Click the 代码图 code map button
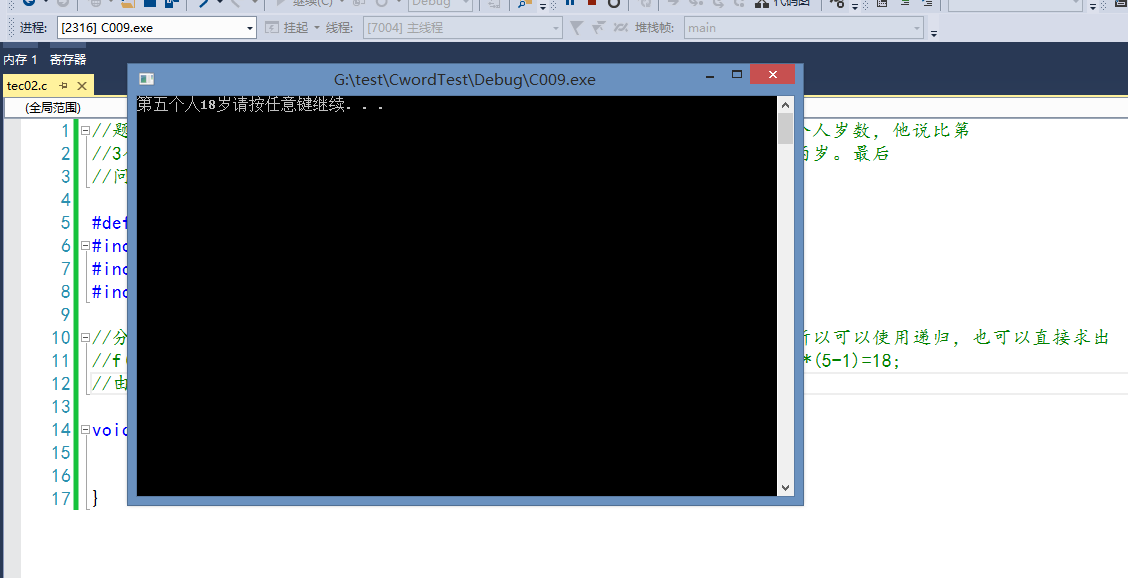The width and height of the screenshot is (1128, 578). (x=783, y=3)
